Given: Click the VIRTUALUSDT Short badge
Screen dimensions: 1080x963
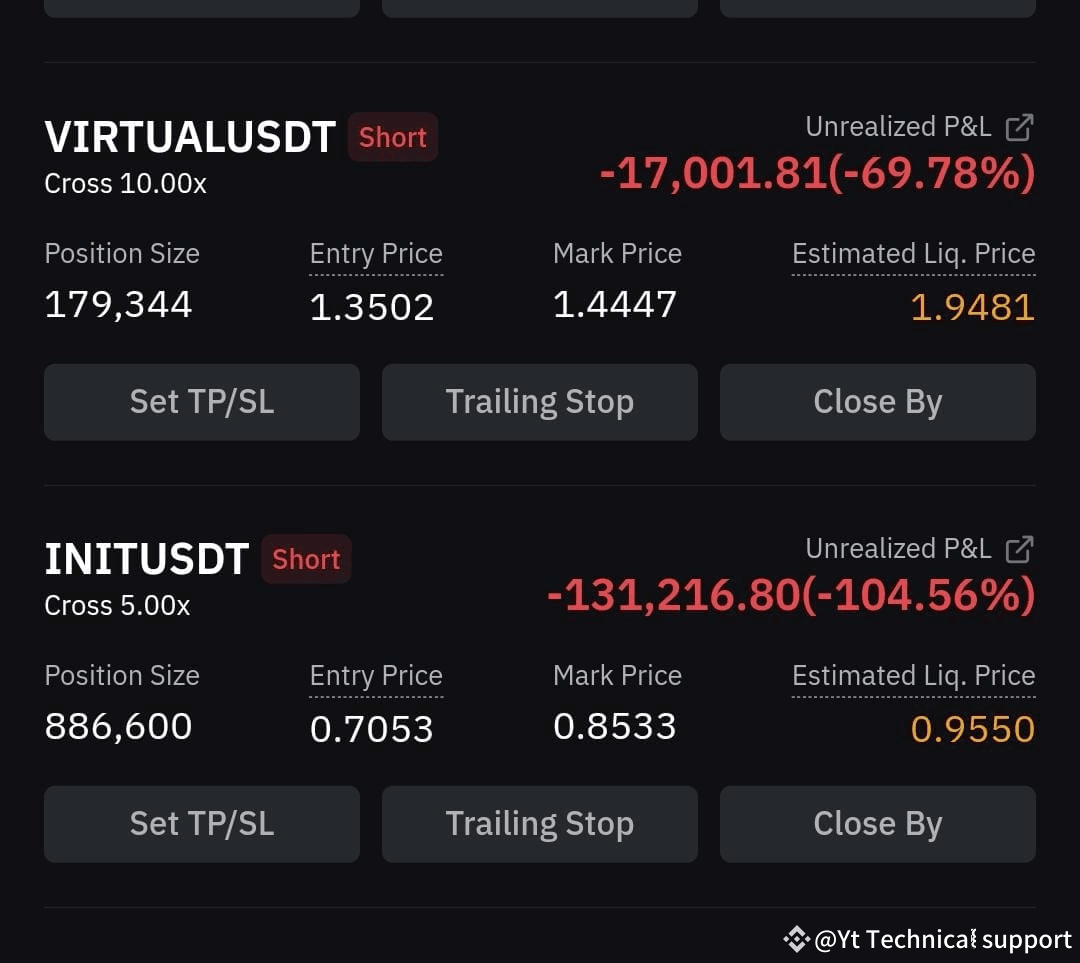Looking at the screenshot, I should pyautogui.click(x=393, y=137).
